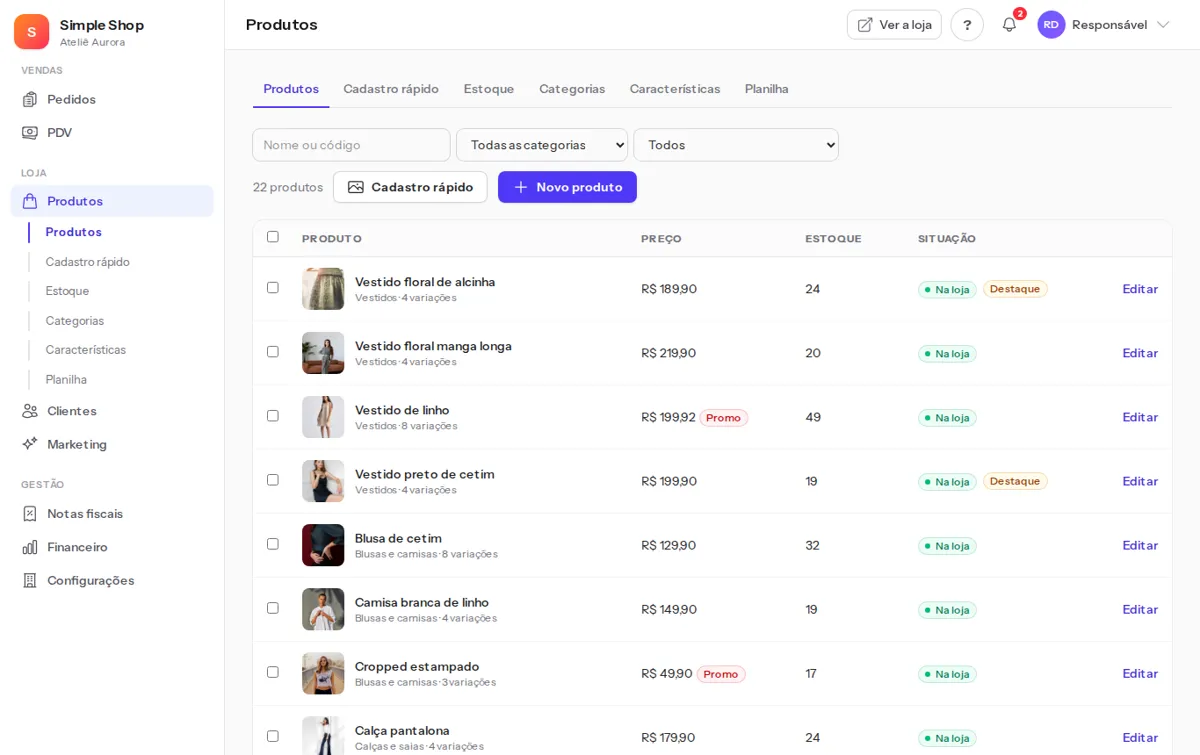Screen dimensions: 1200x755
Task: Expand the Responsável account menu chevron
Action: [x=1163, y=25]
